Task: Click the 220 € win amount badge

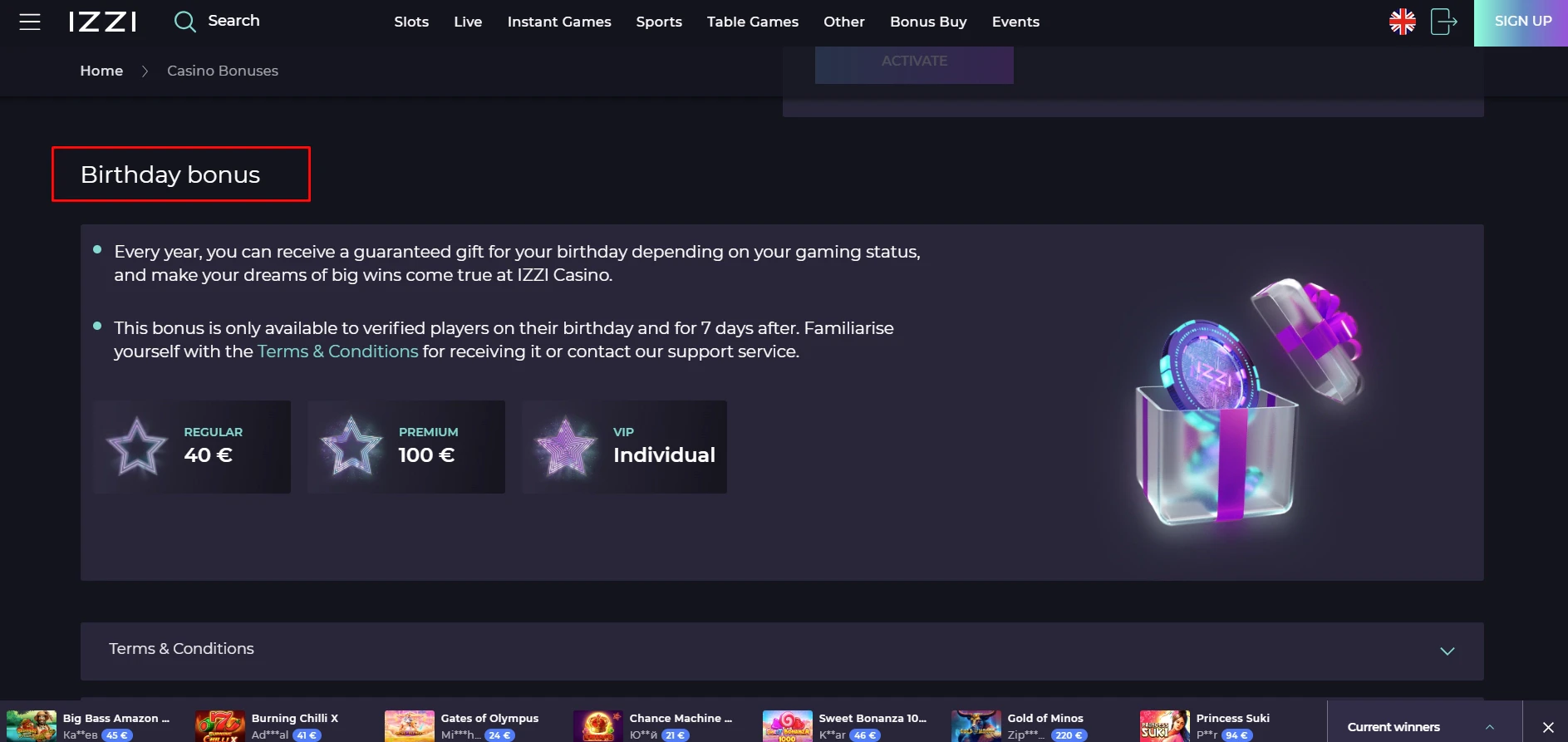Action: (1069, 735)
